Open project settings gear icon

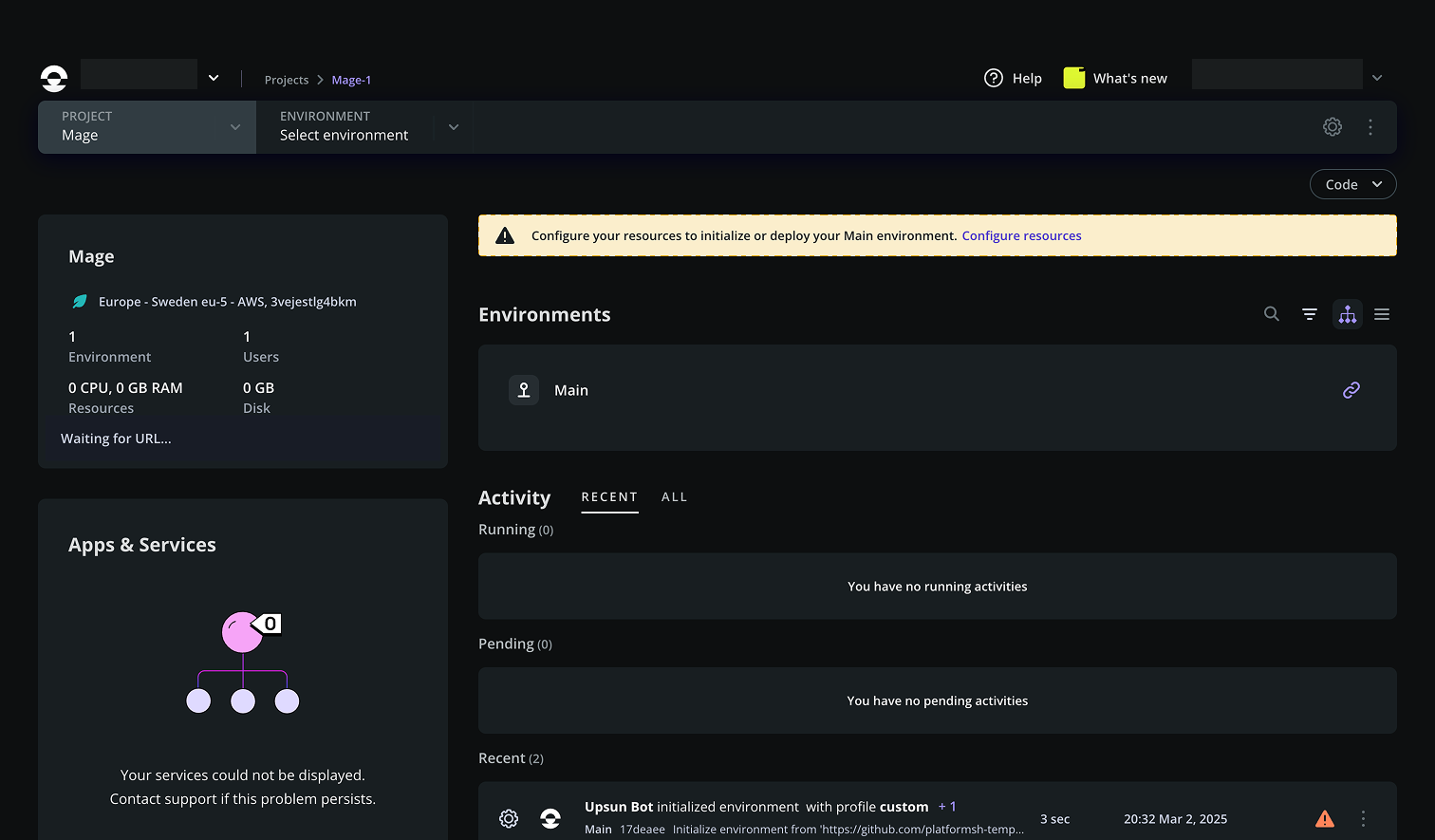pyautogui.click(x=1332, y=127)
